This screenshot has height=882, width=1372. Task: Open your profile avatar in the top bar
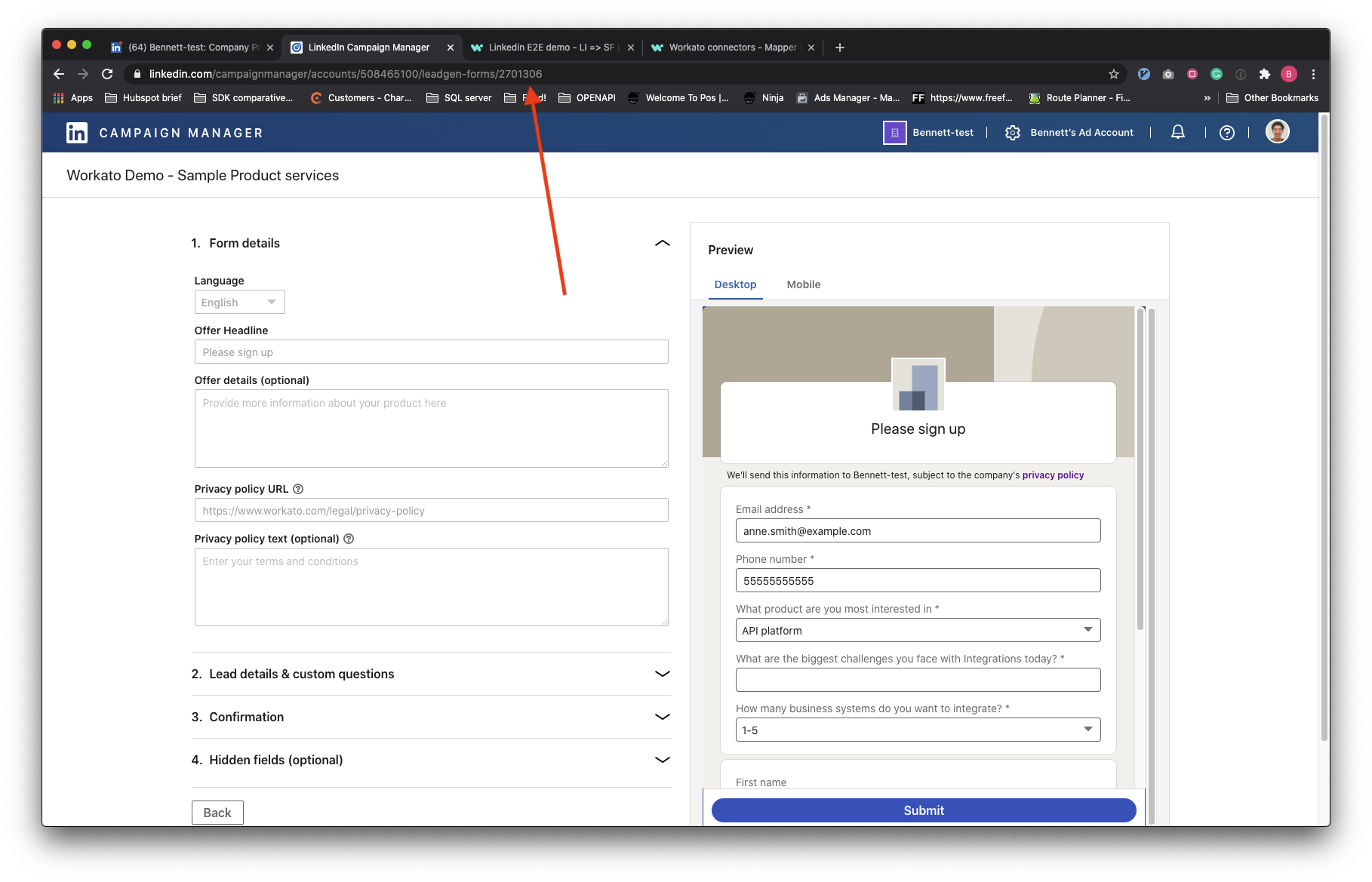(1277, 131)
